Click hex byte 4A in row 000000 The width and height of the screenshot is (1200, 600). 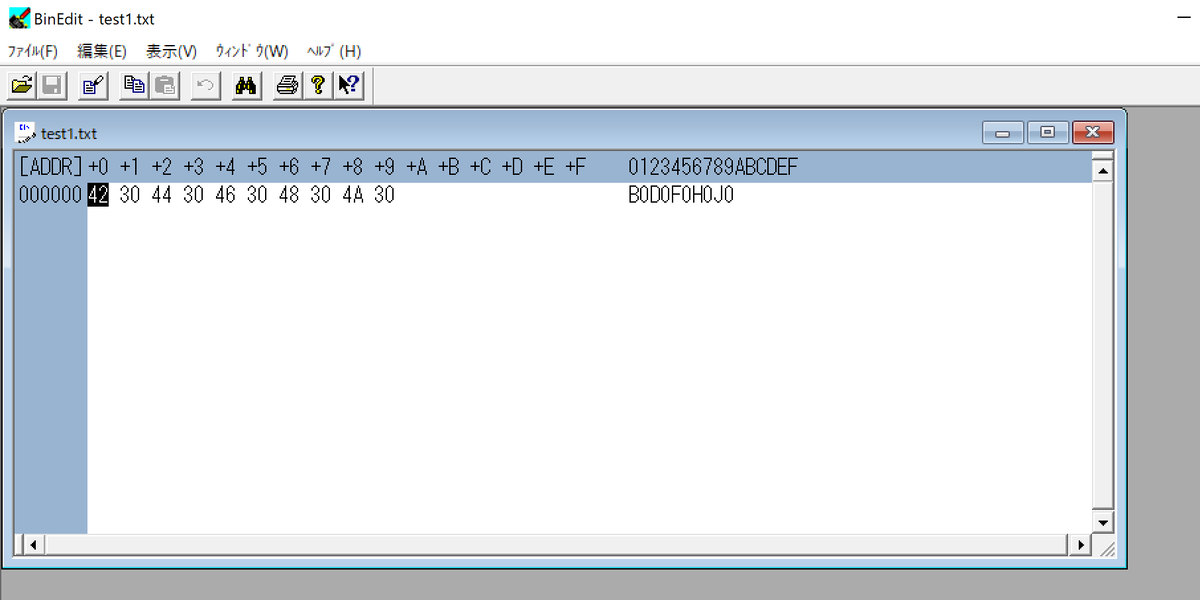click(353, 195)
